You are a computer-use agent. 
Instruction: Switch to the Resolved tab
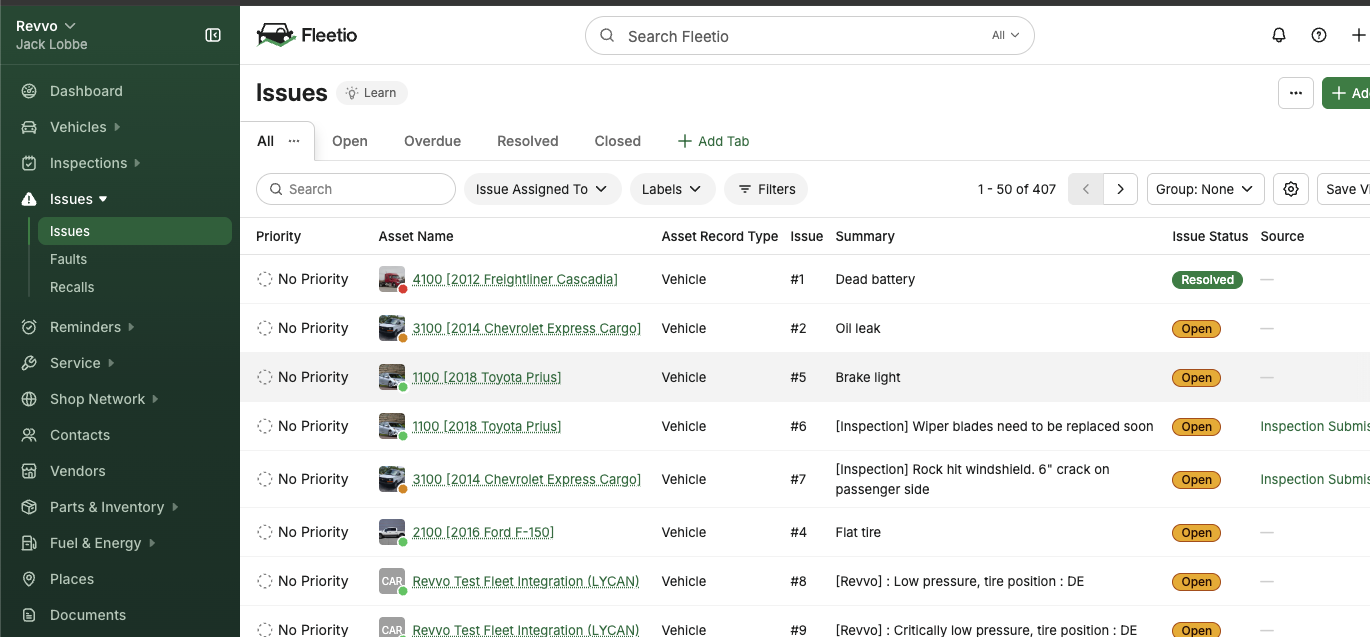pyautogui.click(x=527, y=141)
